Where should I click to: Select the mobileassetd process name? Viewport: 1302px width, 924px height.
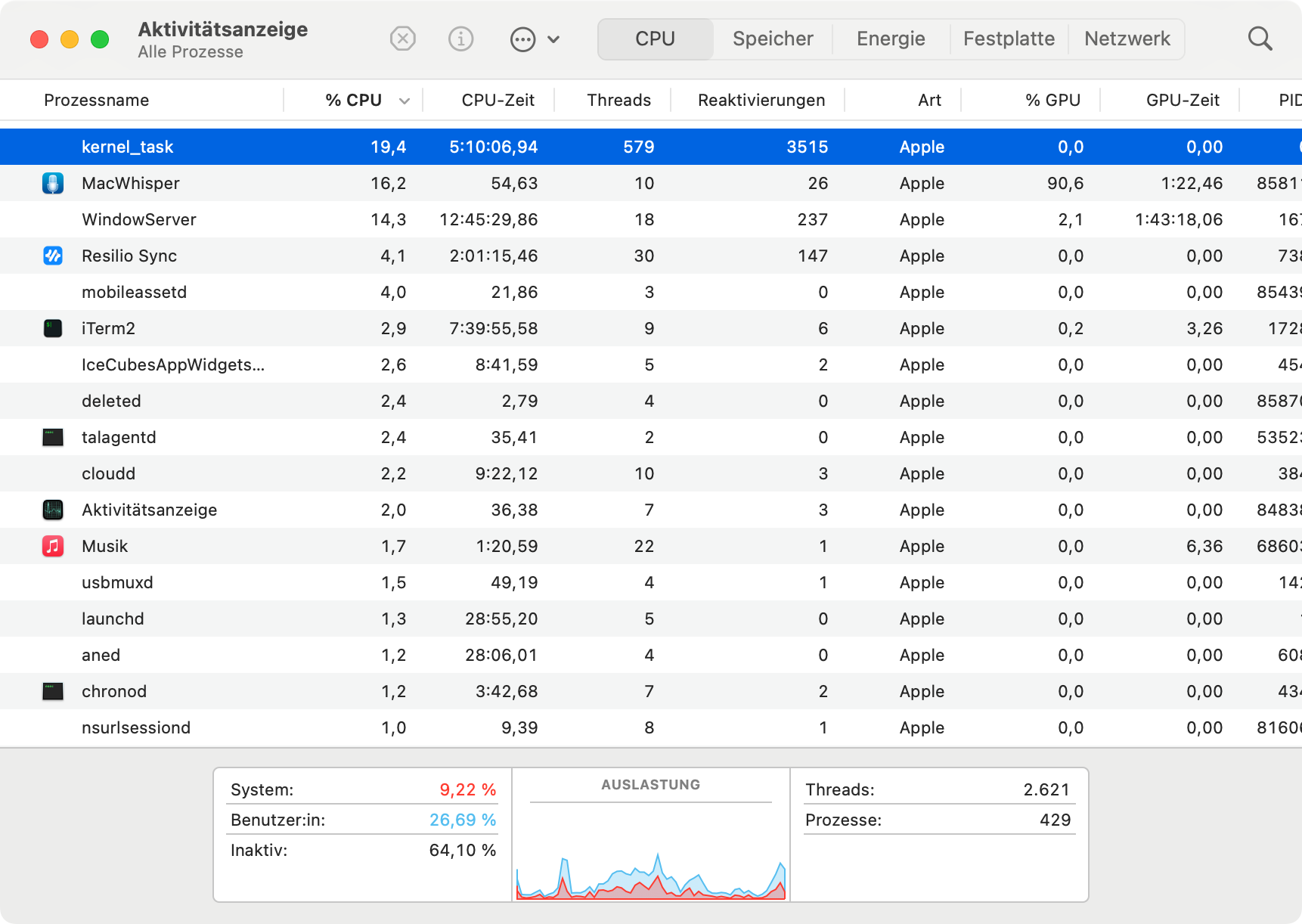point(134,292)
